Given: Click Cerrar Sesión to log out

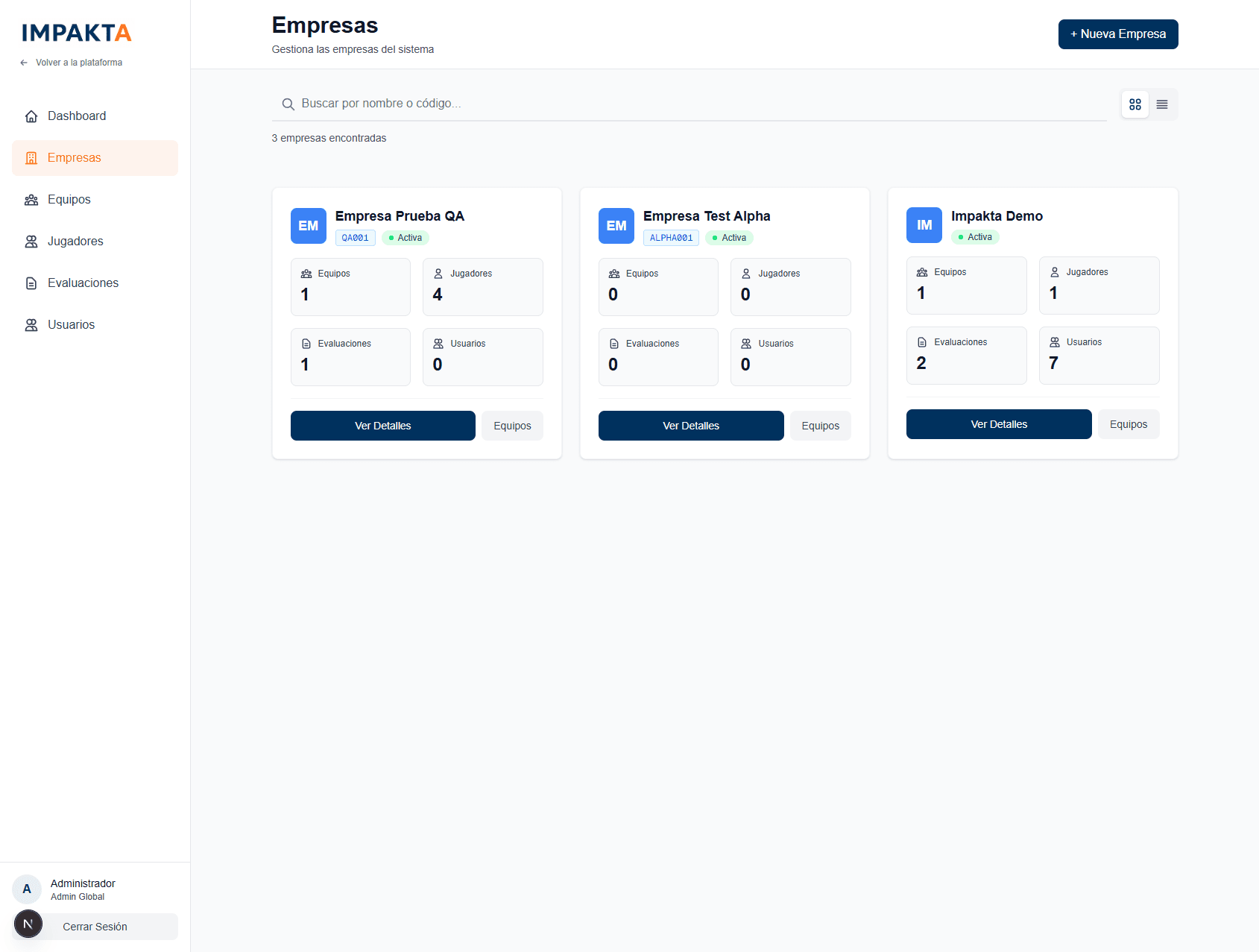Looking at the screenshot, I should (95, 927).
